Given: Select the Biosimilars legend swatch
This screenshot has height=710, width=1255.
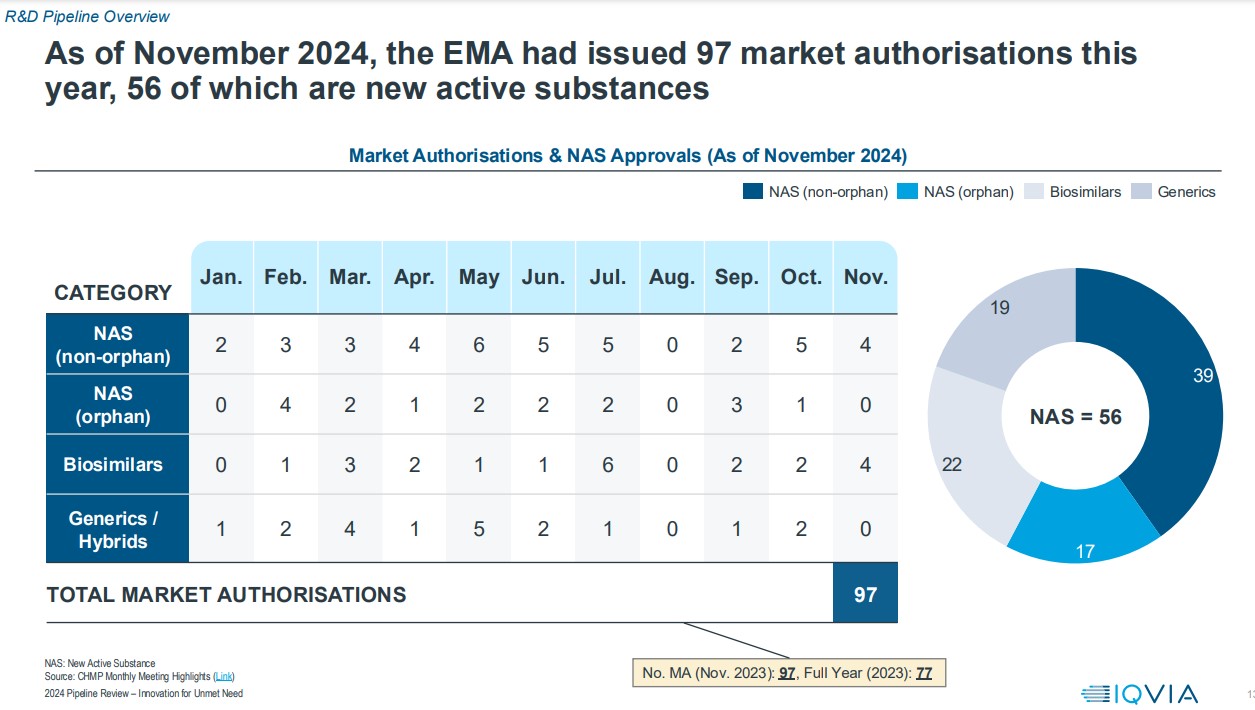Looking at the screenshot, I should 1033,191.
